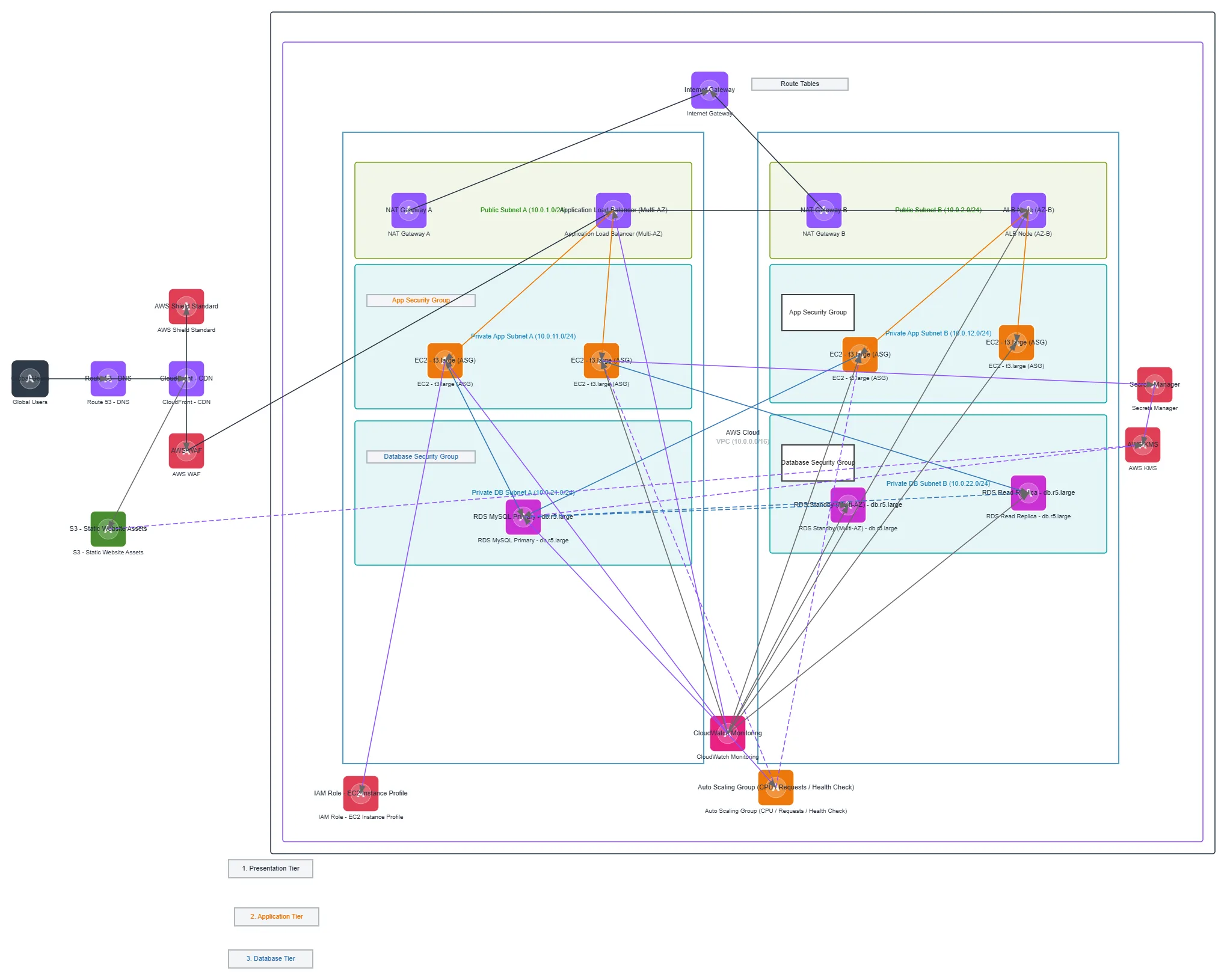Select the RDS Standby (Multi-AZ) icon
Screen dimensions: 1227x980
848,505
